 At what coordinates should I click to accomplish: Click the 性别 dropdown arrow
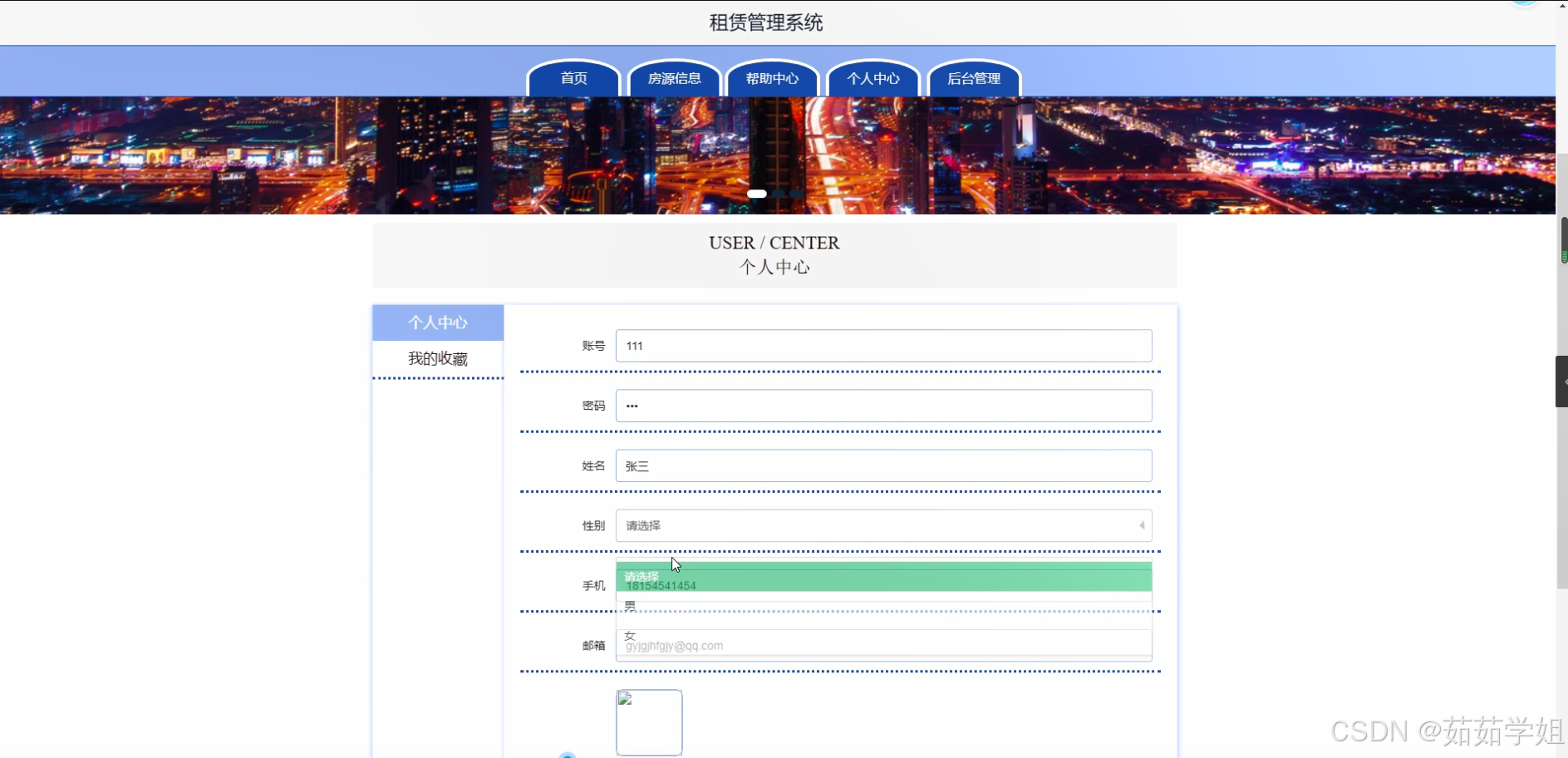1142,525
